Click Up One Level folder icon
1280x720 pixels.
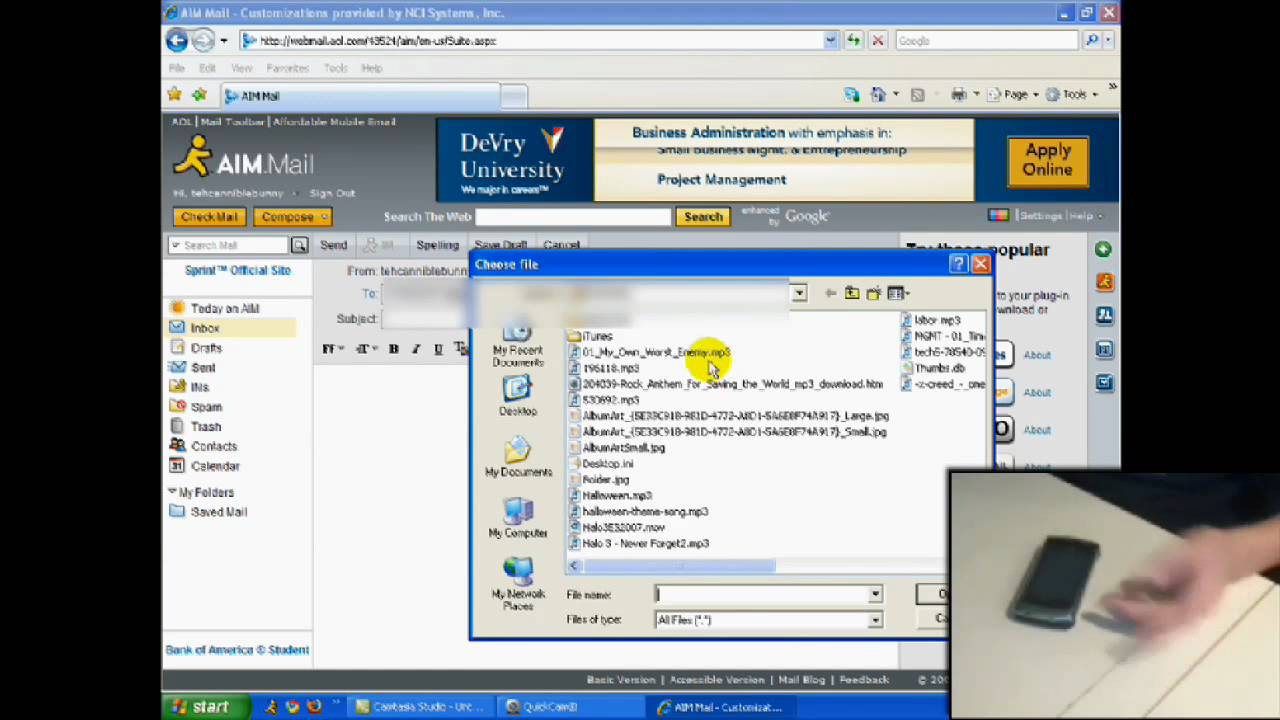pos(852,293)
